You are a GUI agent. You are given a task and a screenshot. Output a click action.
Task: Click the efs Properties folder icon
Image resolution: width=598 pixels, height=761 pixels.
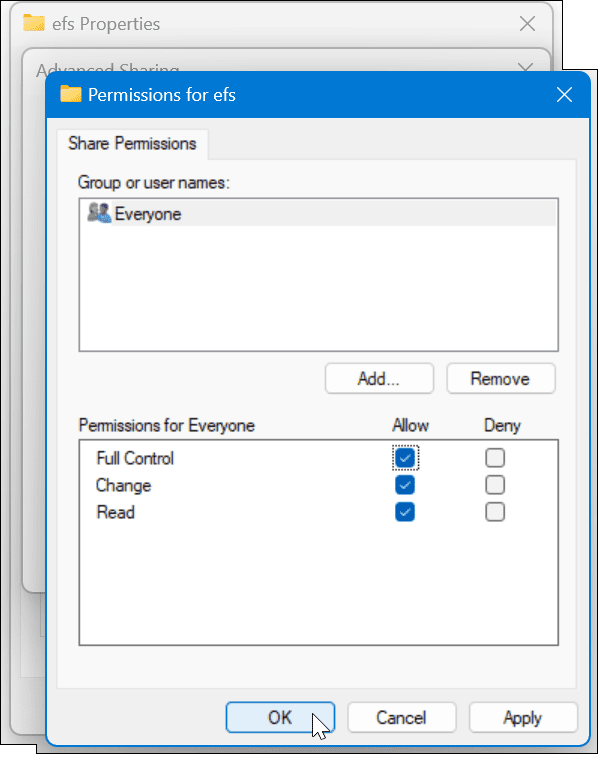click(34, 23)
